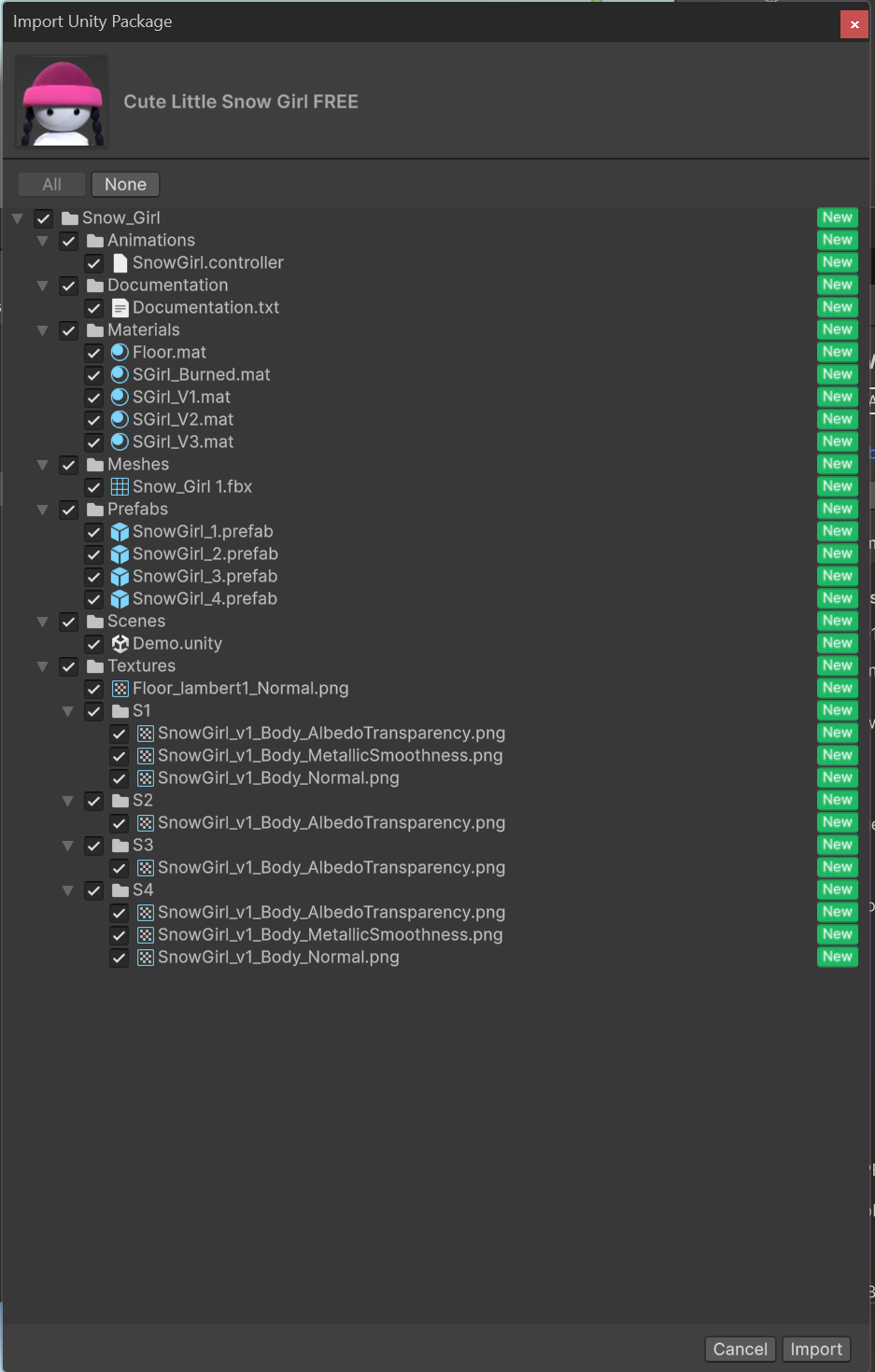
Task: Click the SnowGirl.controller file icon
Action: [x=120, y=263]
